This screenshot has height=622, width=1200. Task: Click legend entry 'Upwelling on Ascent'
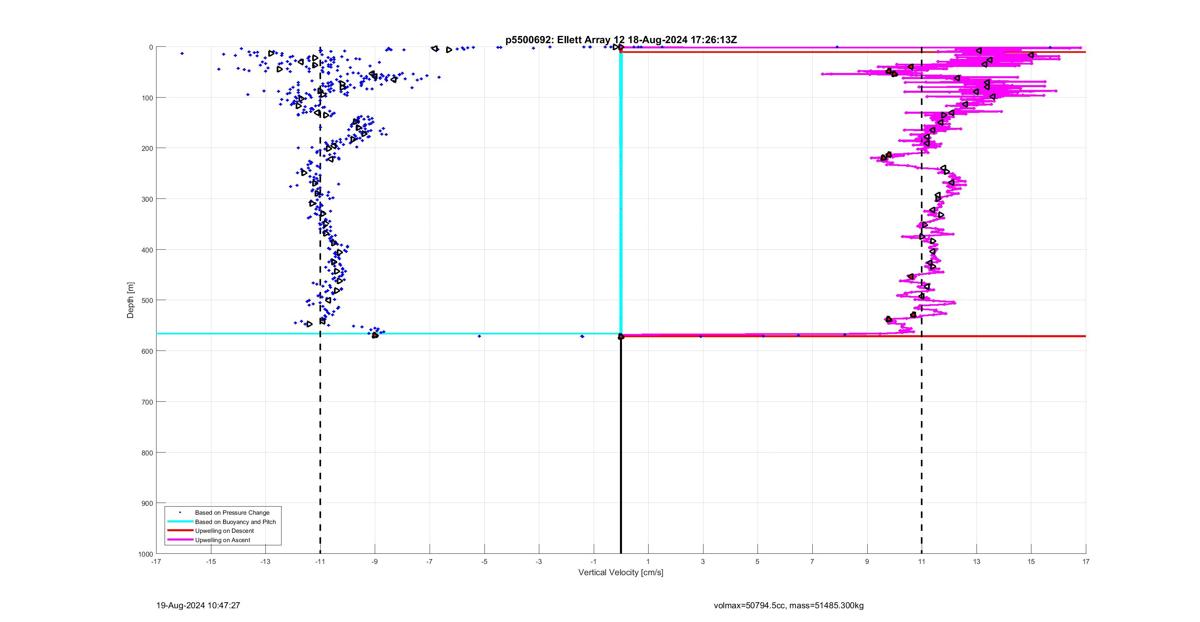tap(224, 540)
